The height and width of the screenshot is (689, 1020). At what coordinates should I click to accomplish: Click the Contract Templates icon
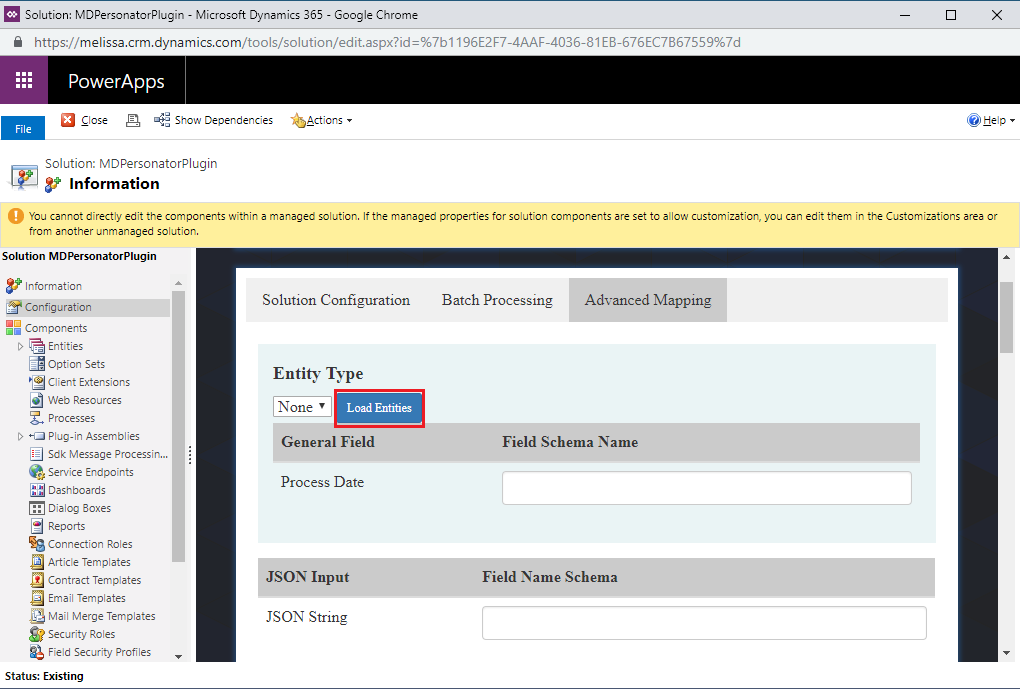pyautogui.click(x=37, y=580)
